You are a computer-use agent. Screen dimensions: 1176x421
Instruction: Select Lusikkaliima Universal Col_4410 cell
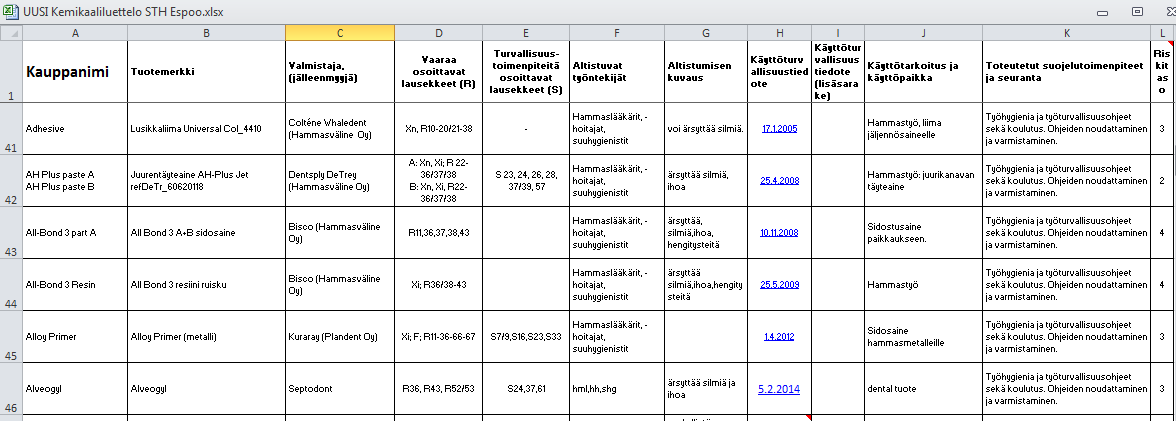[x=206, y=128]
